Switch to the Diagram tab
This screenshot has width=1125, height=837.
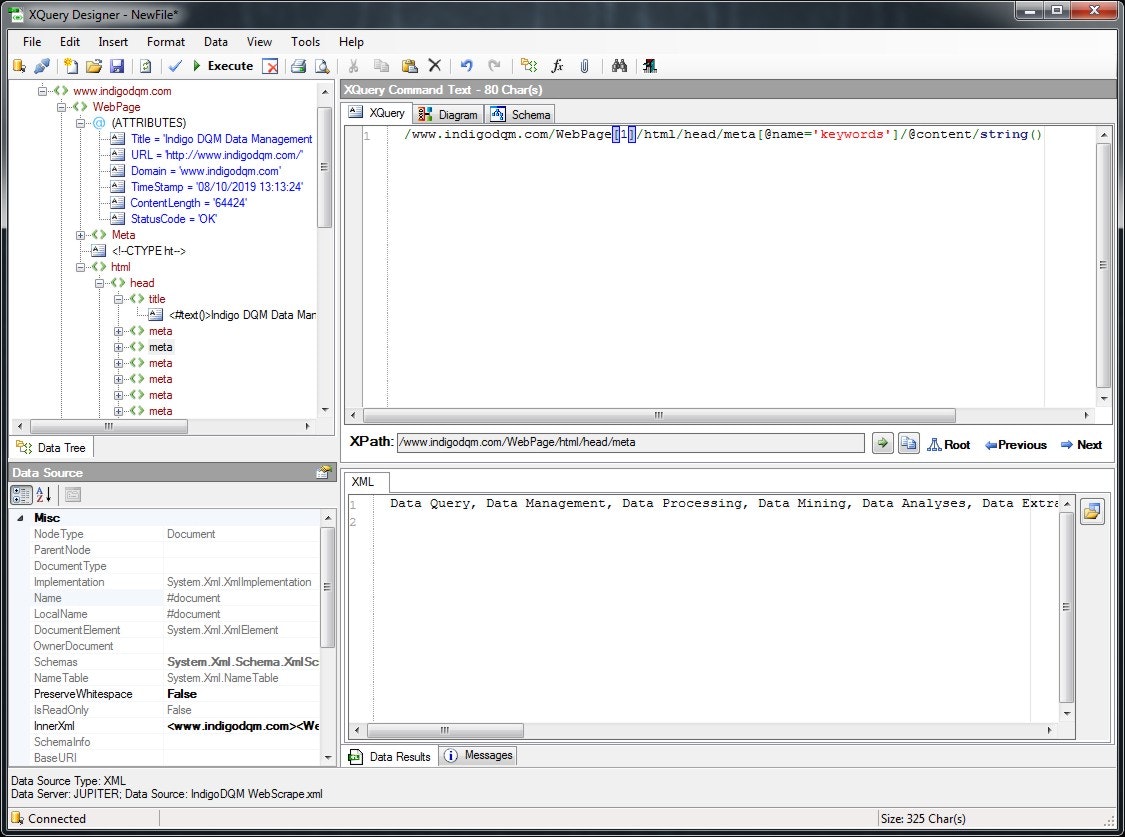tap(447, 113)
